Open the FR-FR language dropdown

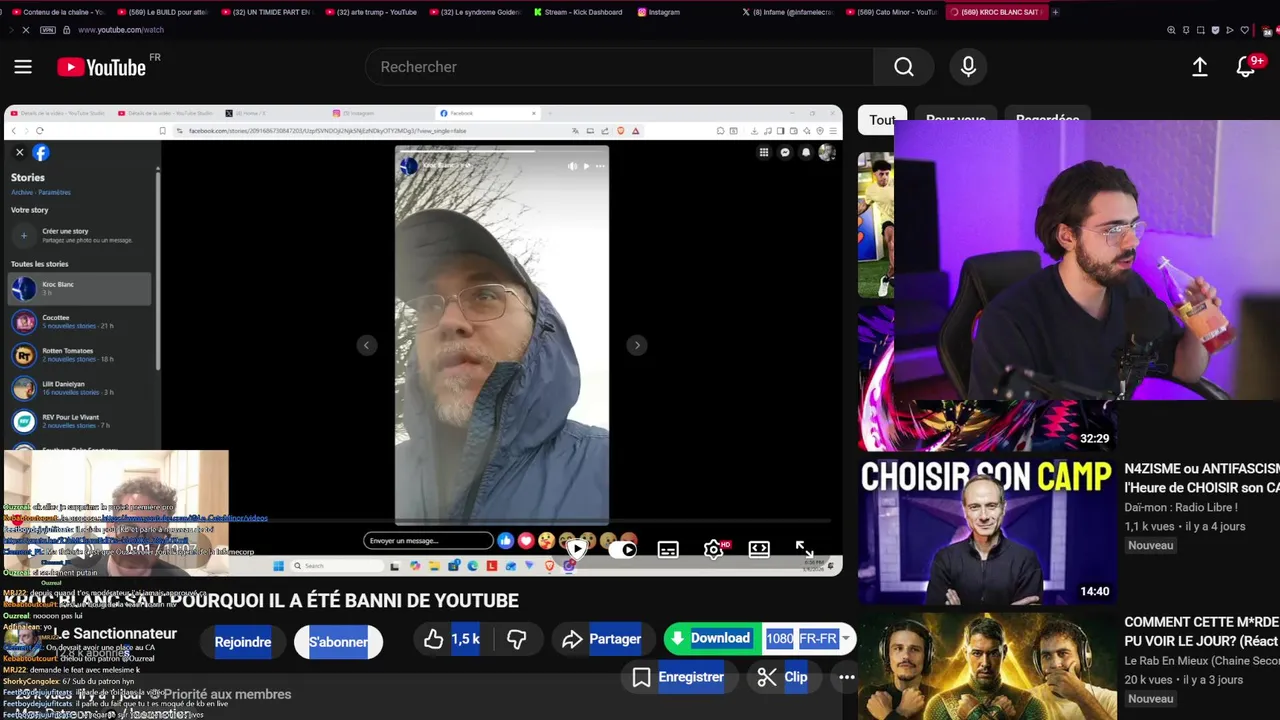824,638
